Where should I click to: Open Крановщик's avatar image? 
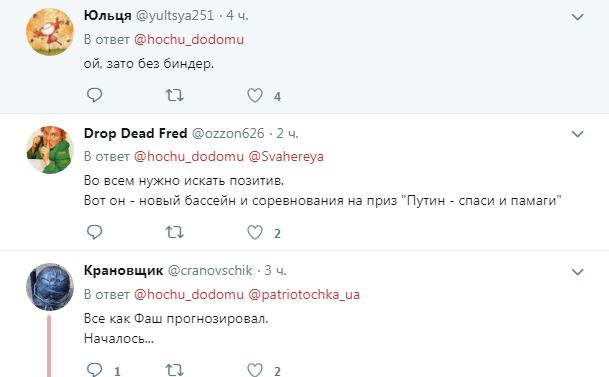[x=50, y=287]
